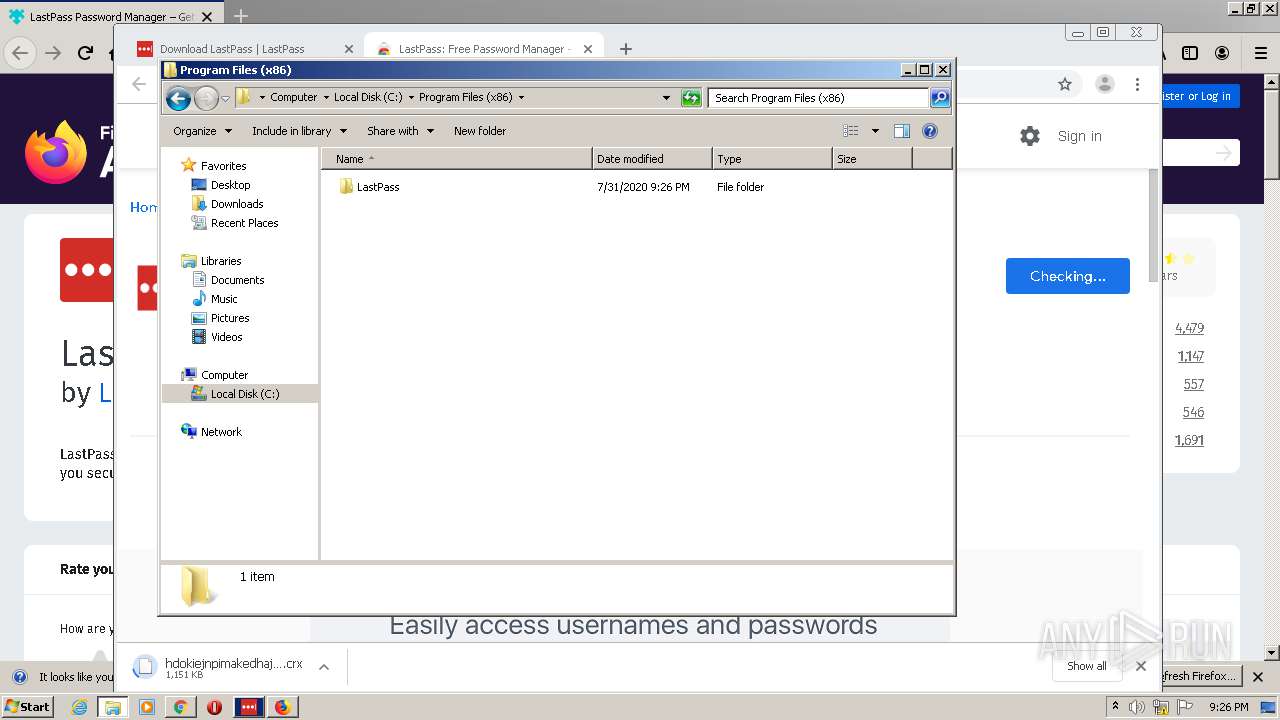Image resolution: width=1280 pixels, height=720 pixels.
Task: Switch to Download LastPass Chrome tab
Action: pyautogui.click(x=245, y=49)
